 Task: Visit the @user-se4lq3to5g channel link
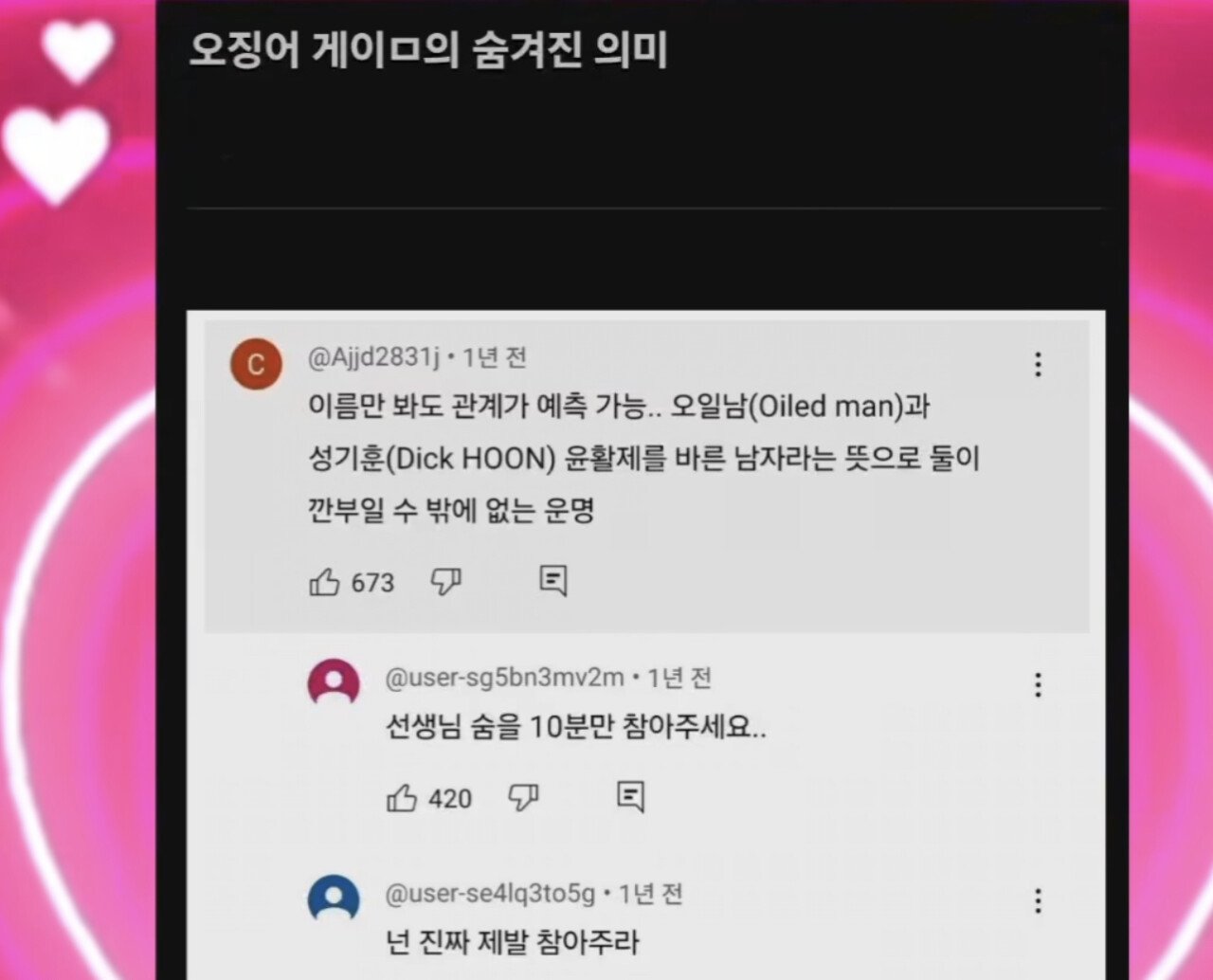491,894
